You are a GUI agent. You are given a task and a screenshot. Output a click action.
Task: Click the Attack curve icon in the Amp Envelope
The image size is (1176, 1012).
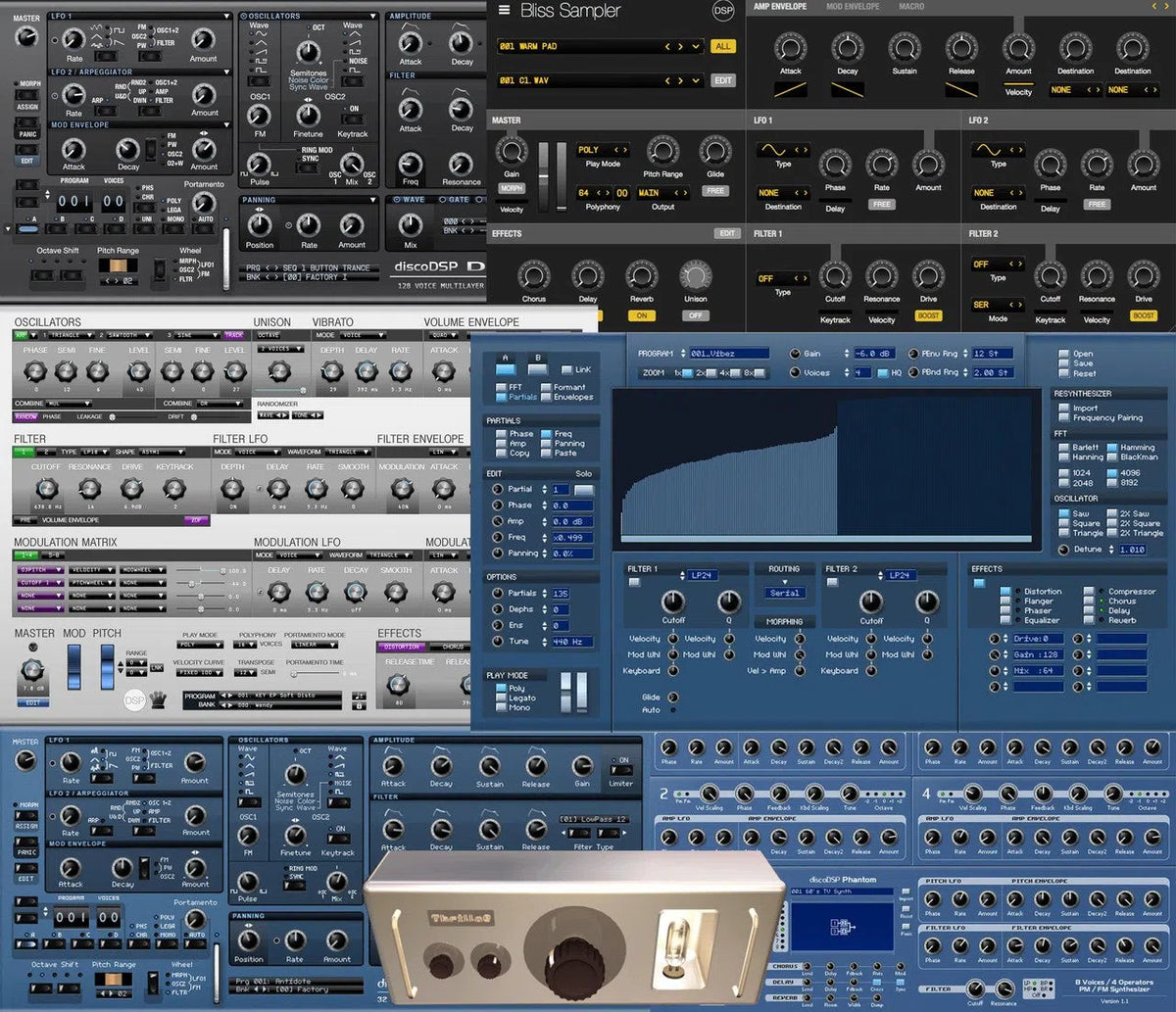[x=791, y=89]
